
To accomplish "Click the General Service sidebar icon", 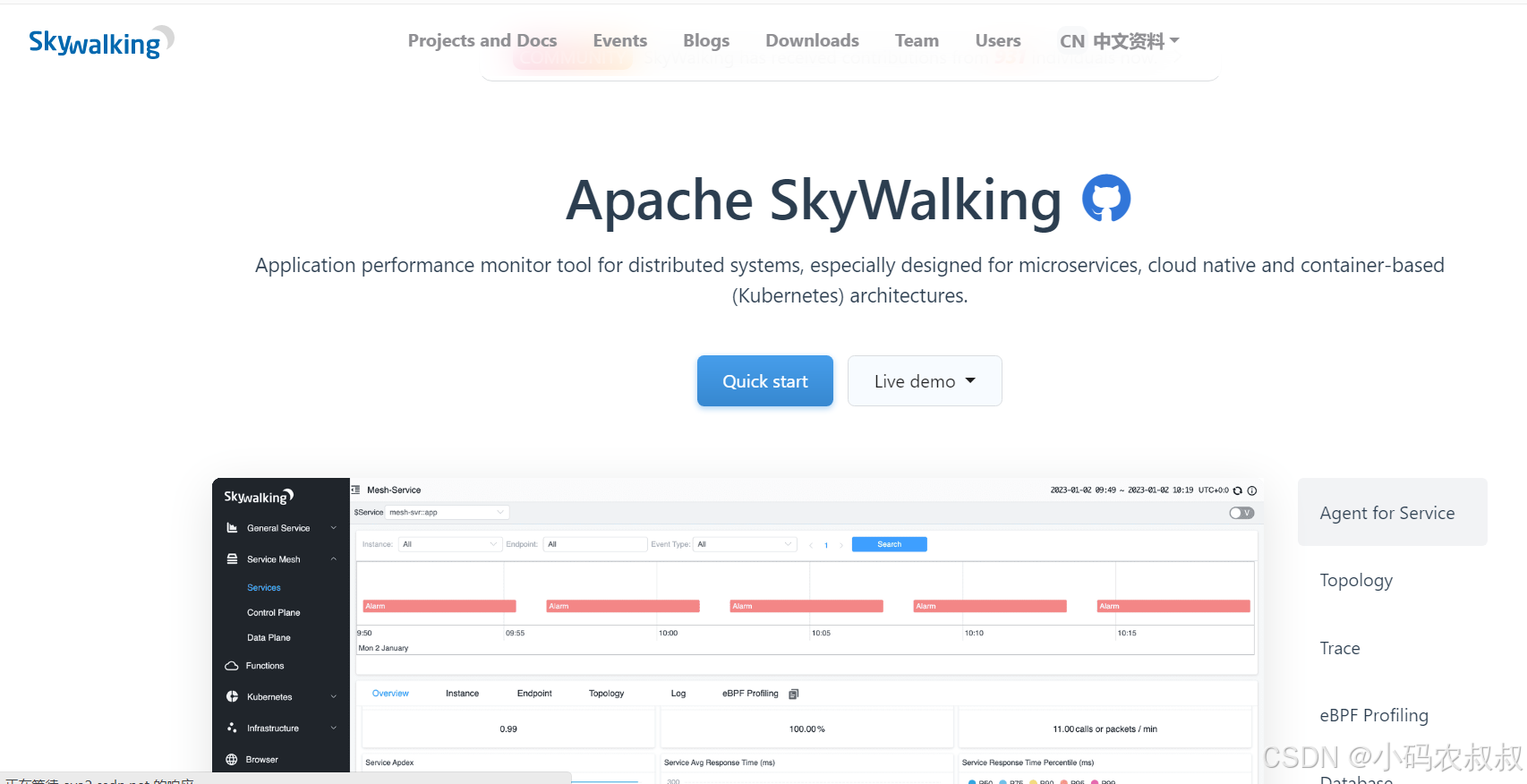I will tap(232, 528).
